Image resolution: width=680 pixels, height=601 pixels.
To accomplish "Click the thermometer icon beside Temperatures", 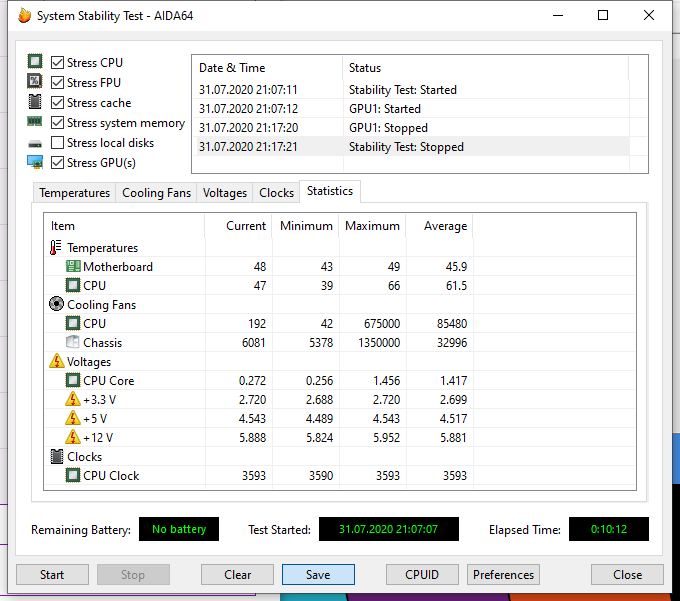I will click(x=56, y=248).
